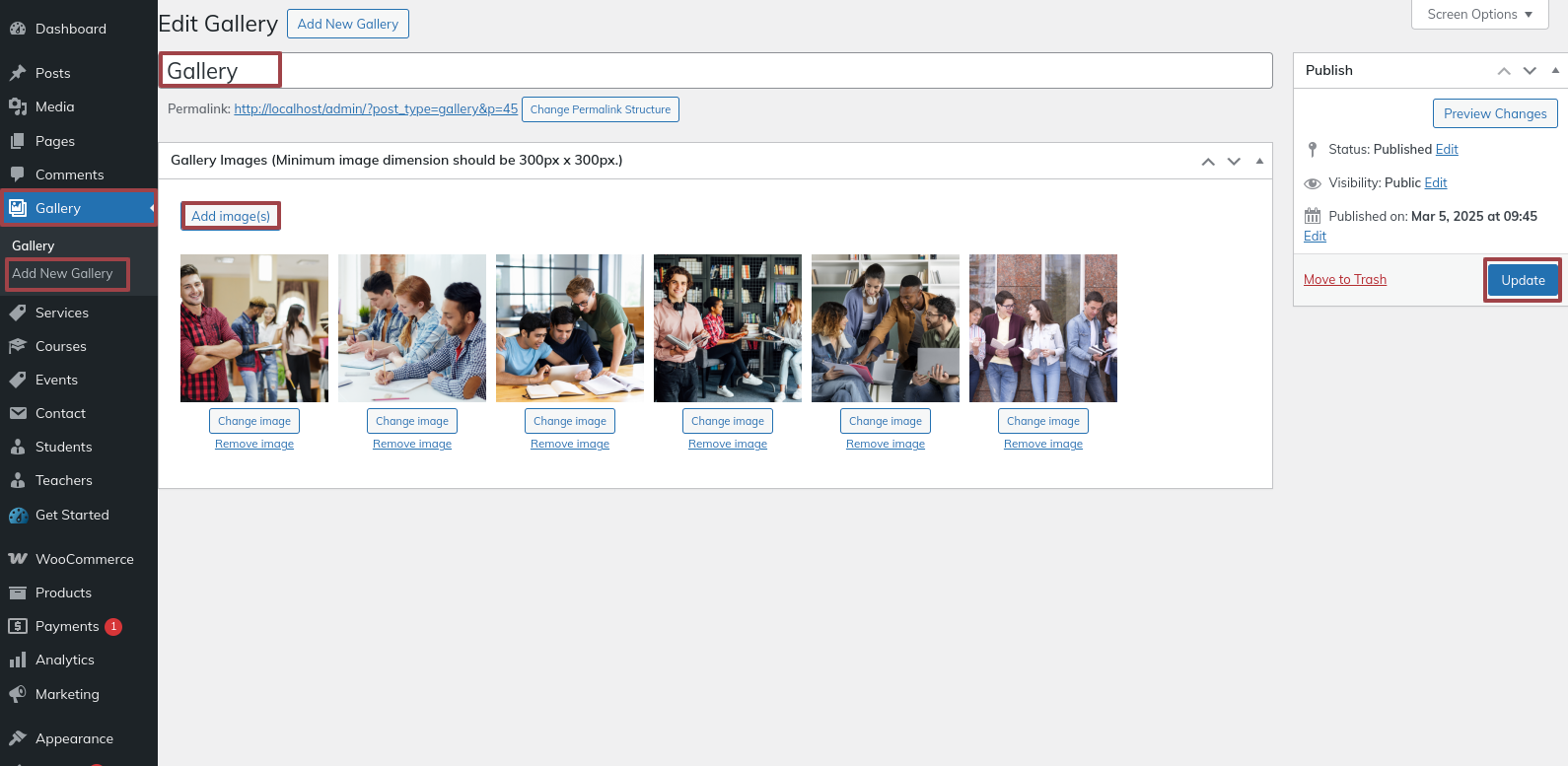This screenshot has height=766, width=1568.
Task: Edit the Visibility setting
Action: coord(1436,182)
